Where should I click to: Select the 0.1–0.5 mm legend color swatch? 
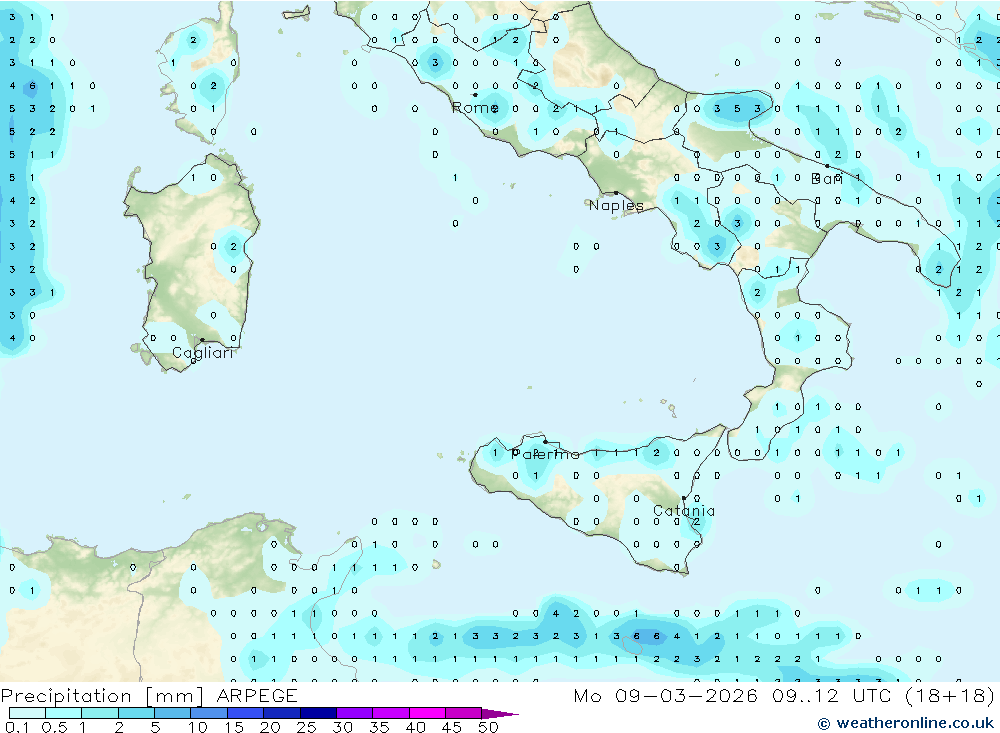coord(27,713)
